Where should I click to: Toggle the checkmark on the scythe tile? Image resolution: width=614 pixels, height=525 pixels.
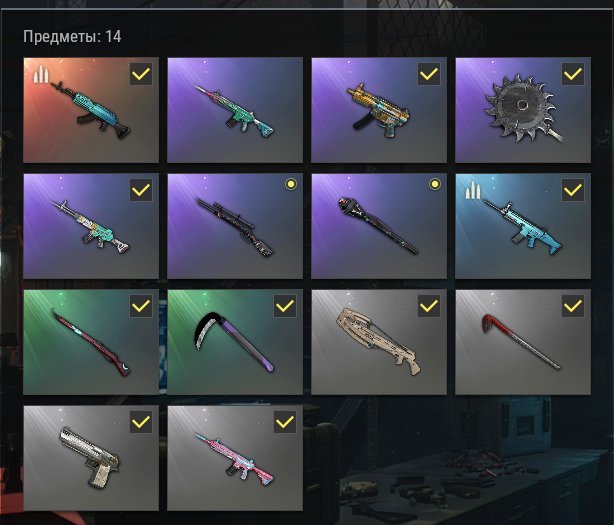coord(285,306)
